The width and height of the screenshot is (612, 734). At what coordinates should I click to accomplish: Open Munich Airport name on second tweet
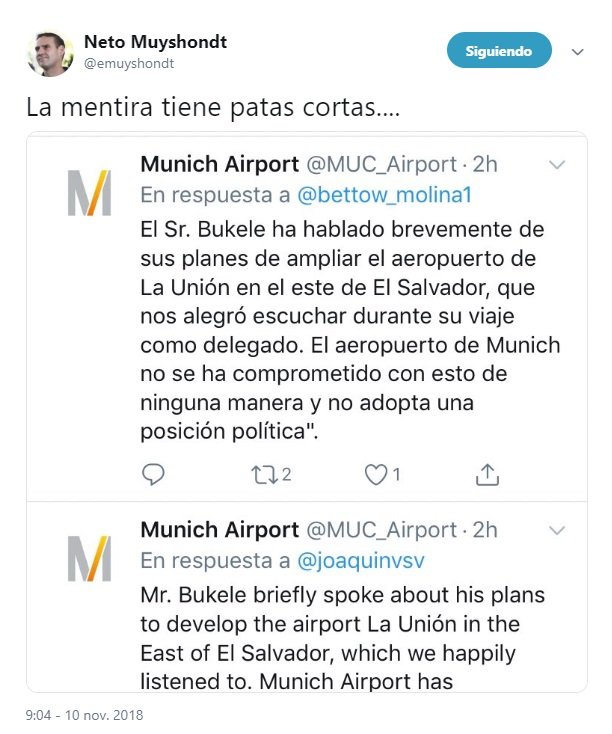pos(219,529)
